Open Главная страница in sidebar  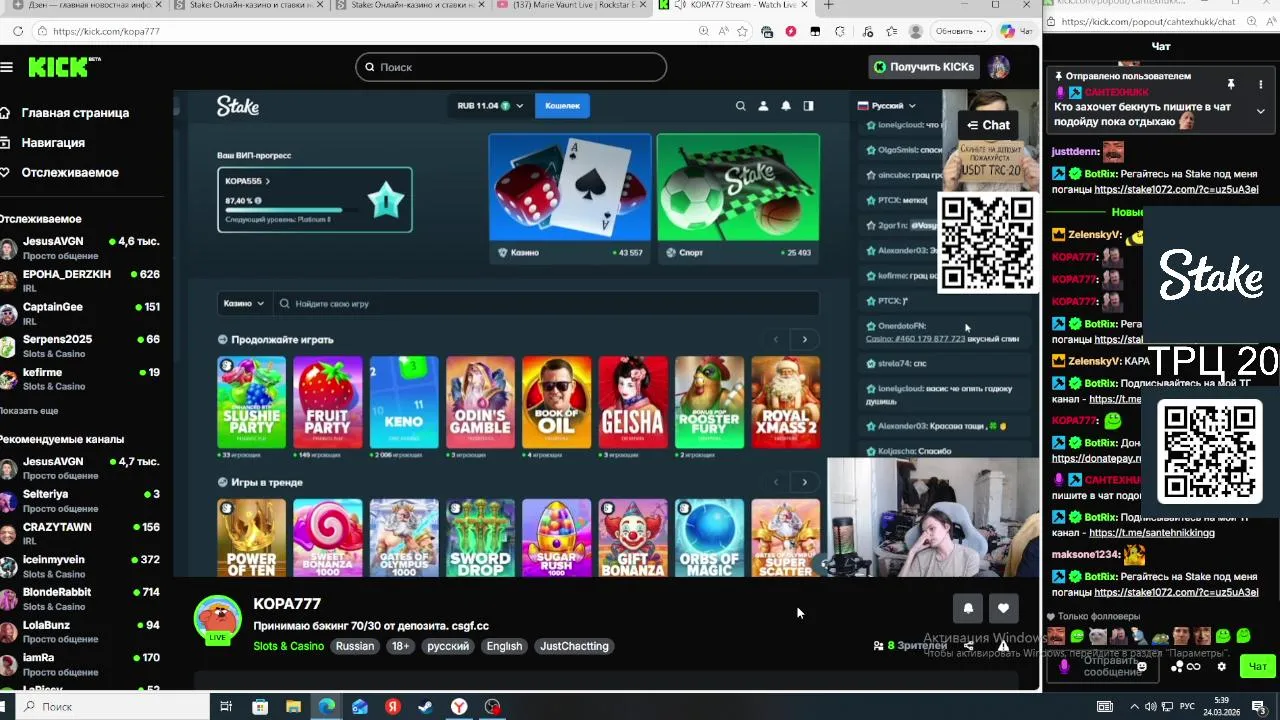(x=65, y=113)
